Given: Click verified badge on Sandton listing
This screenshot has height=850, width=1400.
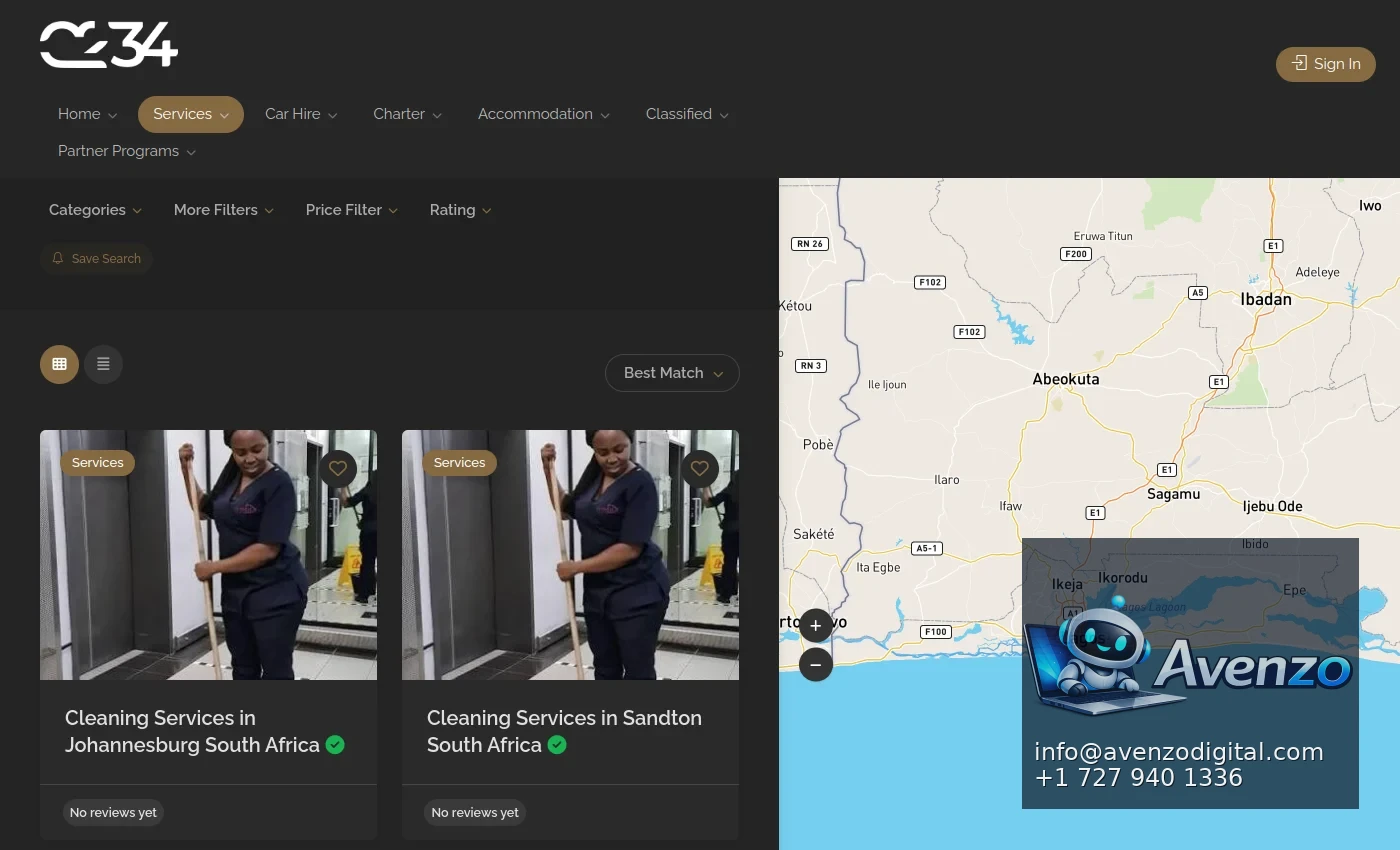Looking at the screenshot, I should (557, 745).
